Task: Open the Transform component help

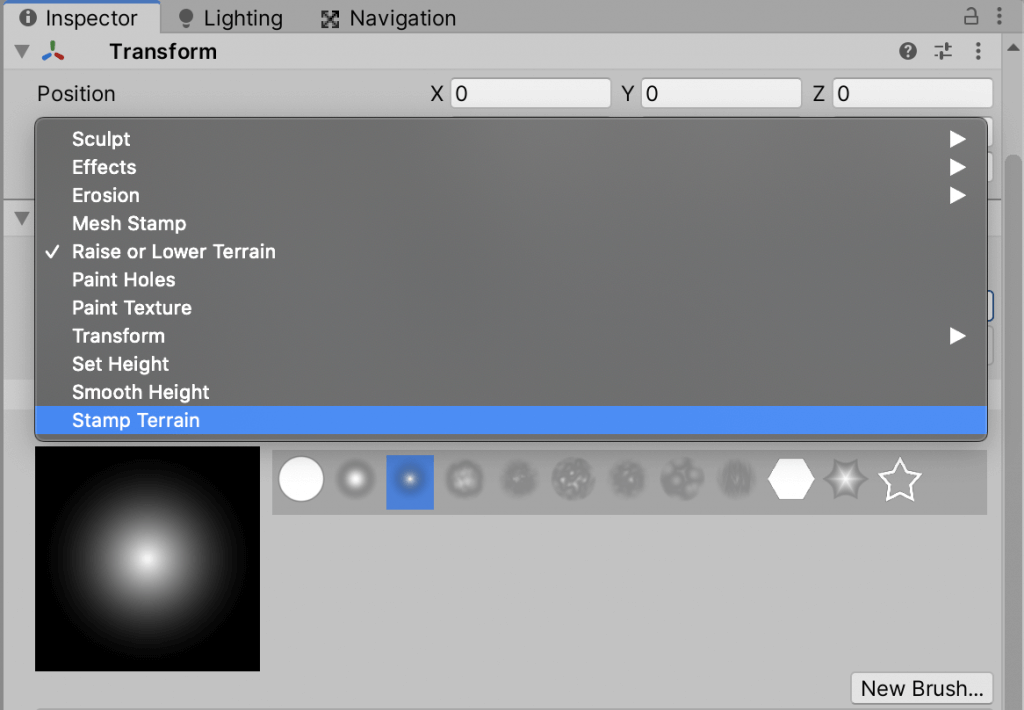Action: pyautogui.click(x=908, y=51)
